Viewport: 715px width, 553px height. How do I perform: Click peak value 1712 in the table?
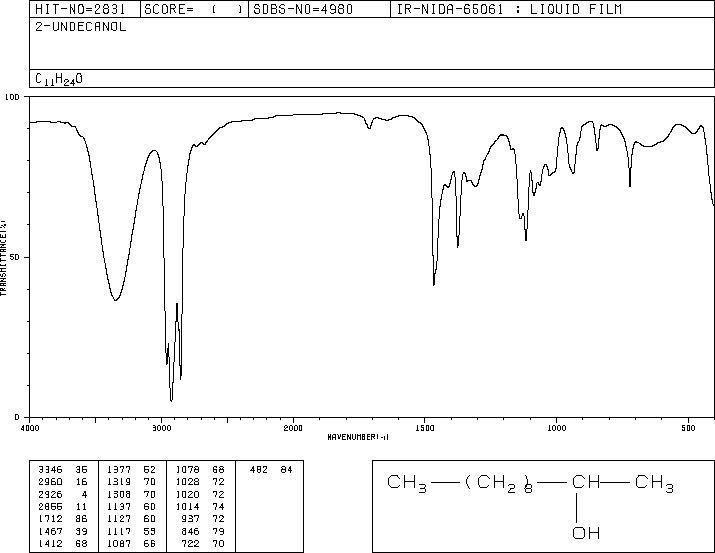50,519
